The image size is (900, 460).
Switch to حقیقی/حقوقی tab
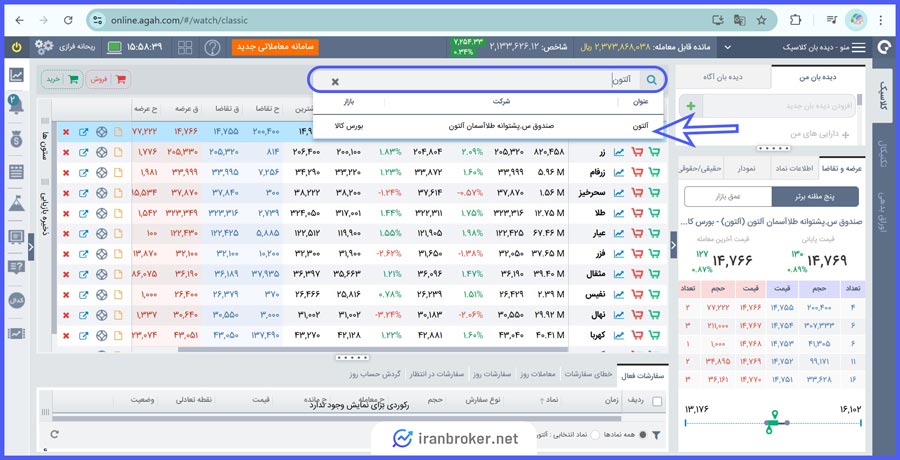click(x=700, y=168)
